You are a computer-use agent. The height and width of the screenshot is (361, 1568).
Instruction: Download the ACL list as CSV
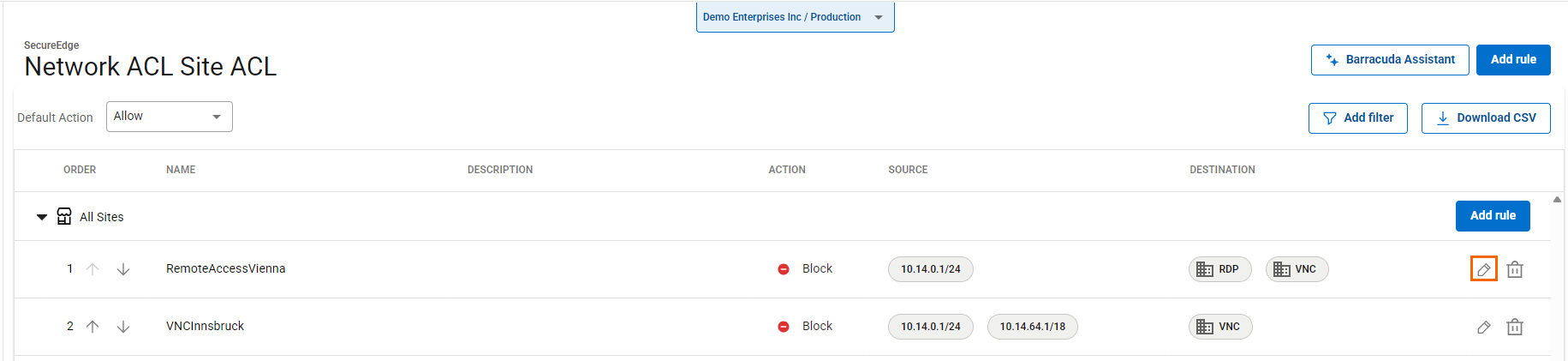point(1485,118)
